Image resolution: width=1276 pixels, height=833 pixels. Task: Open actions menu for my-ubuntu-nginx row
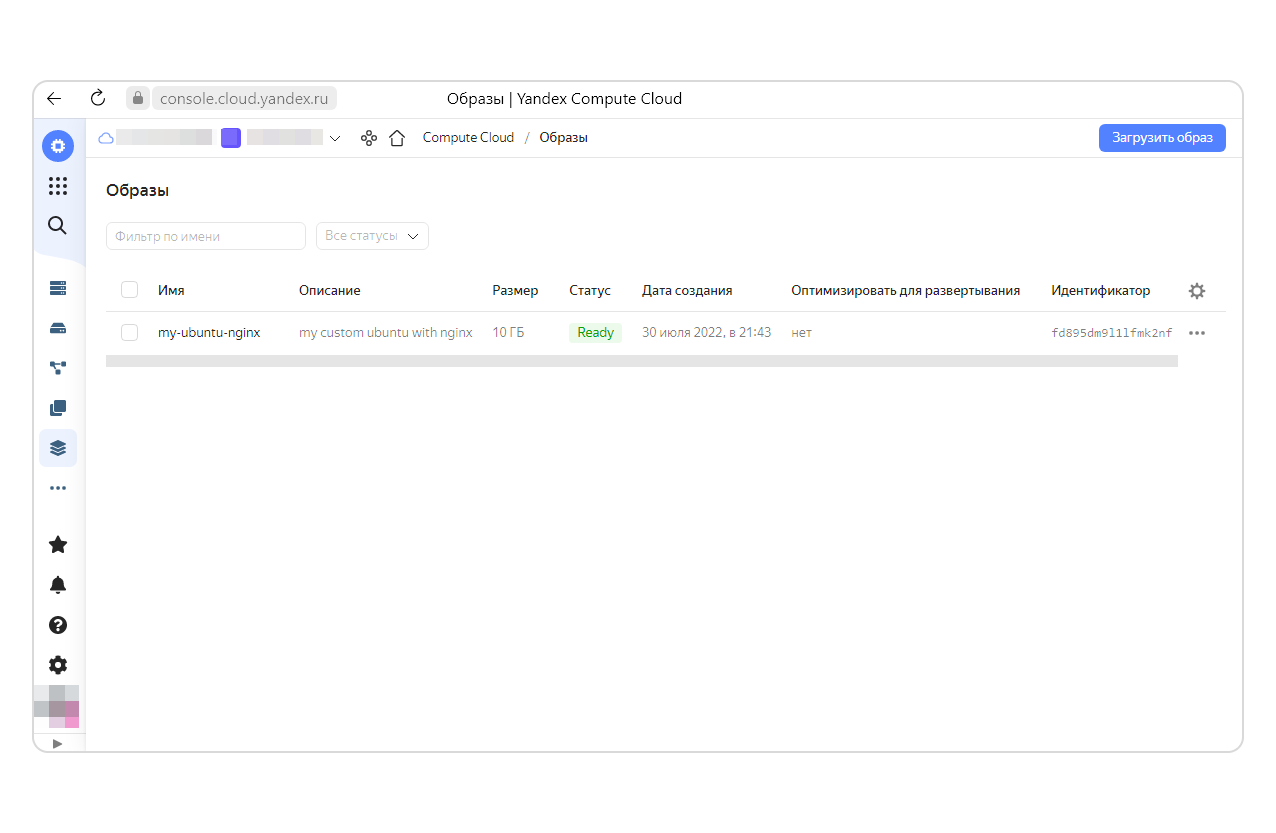tap(1197, 333)
